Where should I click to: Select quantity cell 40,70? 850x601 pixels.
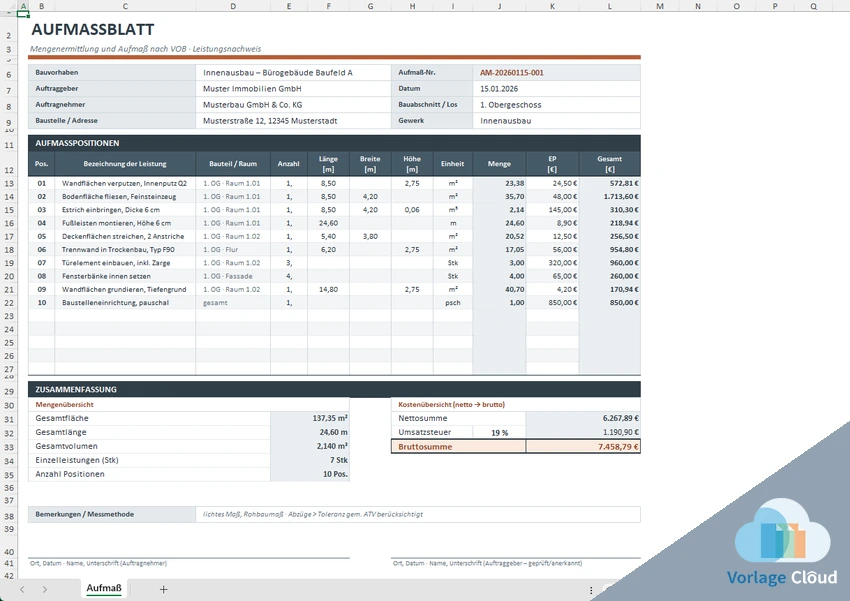coord(499,289)
